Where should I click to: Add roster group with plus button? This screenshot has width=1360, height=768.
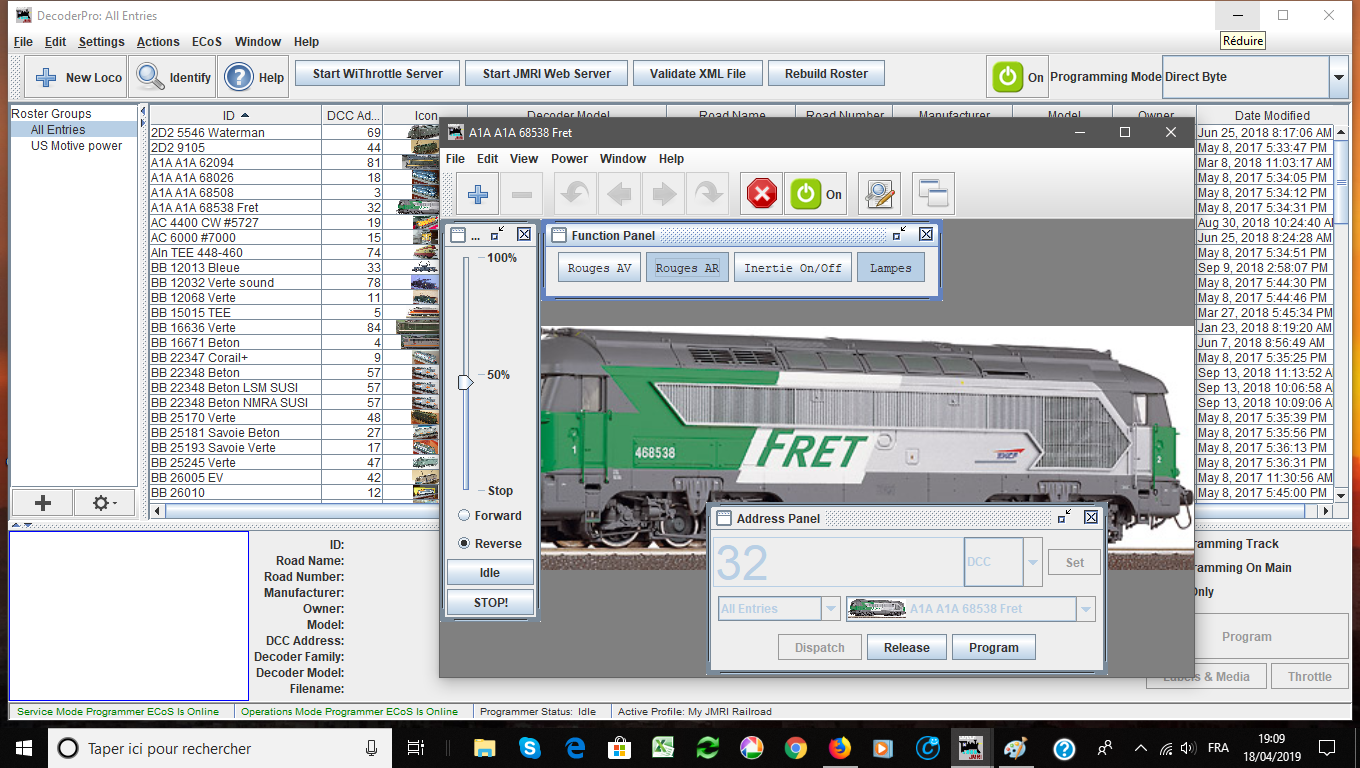(42, 503)
